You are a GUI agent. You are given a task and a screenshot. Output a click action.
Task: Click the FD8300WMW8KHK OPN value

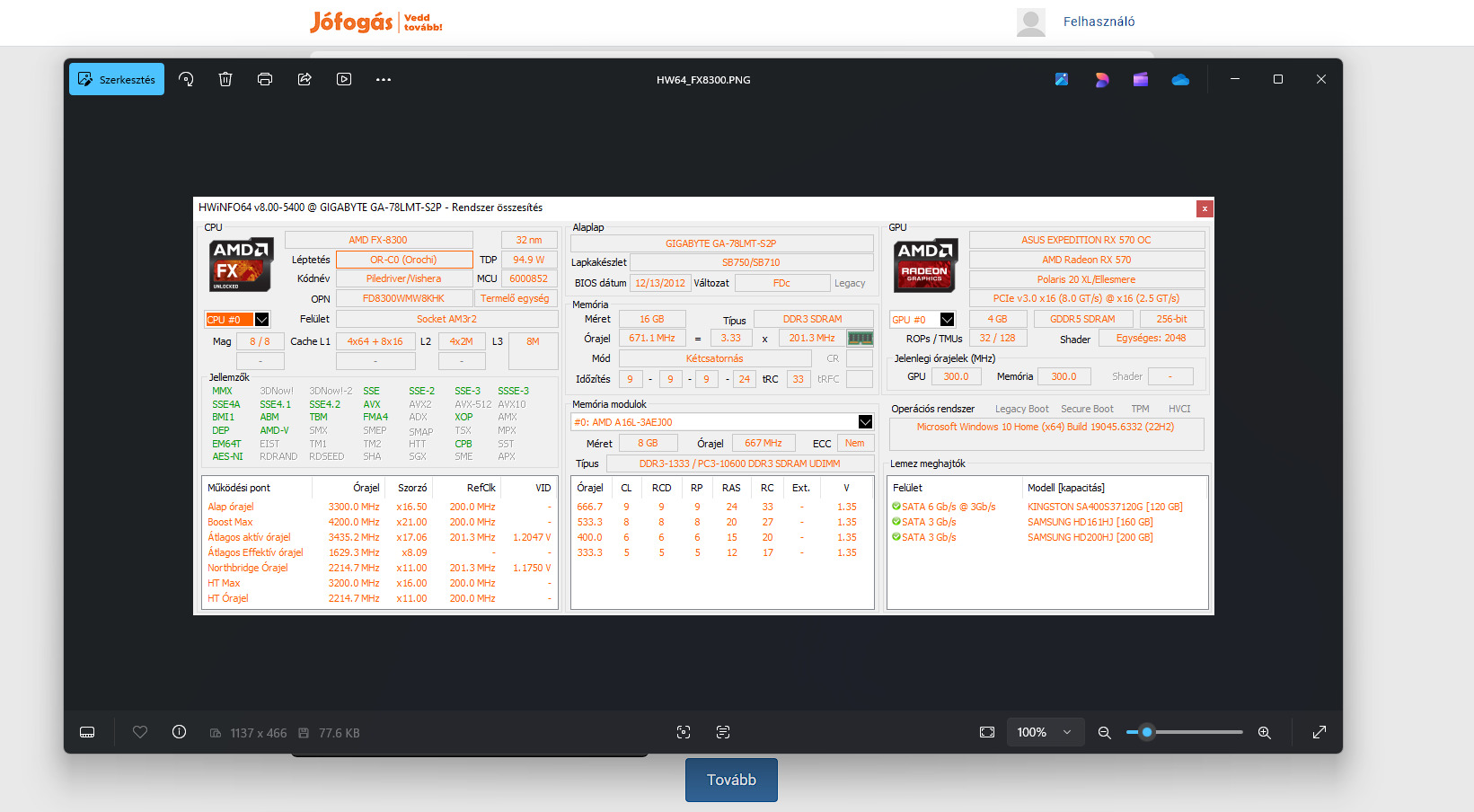click(x=404, y=298)
